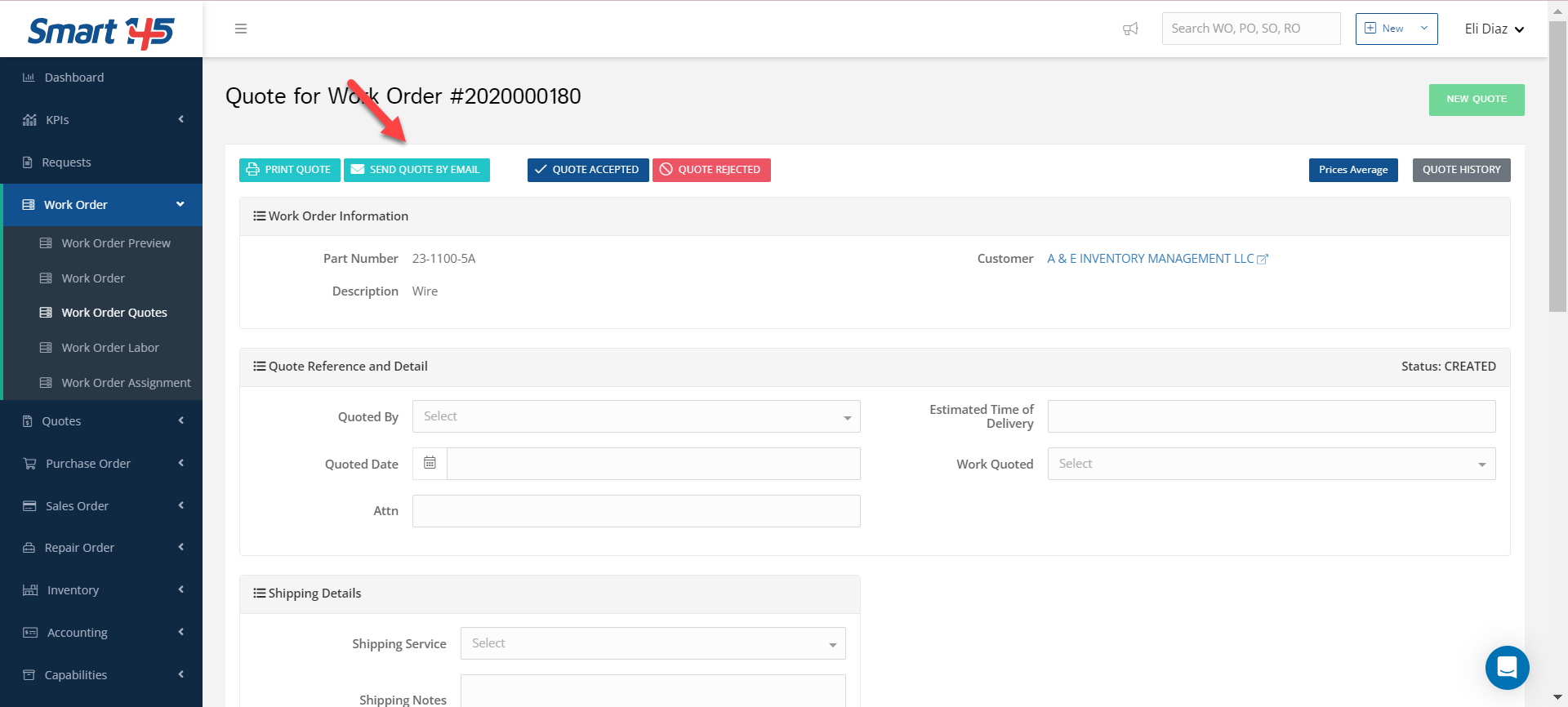The width and height of the screenshot is (1568, 707).
Task: Open the chat support bubble icon
Action: coord(1508,668)
